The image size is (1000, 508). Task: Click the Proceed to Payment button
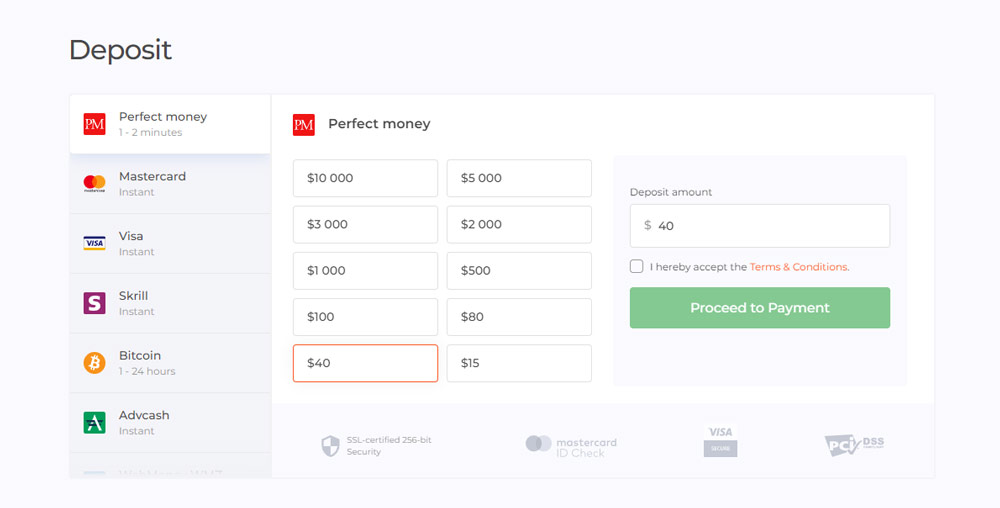pyautogui.click(x=760, y=308)
